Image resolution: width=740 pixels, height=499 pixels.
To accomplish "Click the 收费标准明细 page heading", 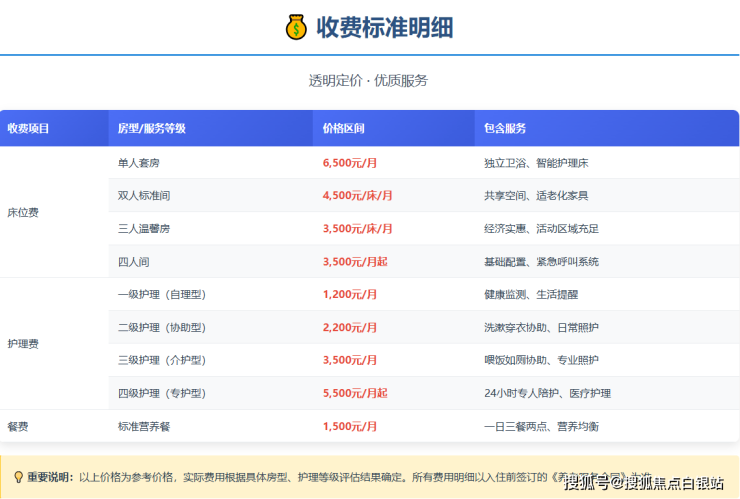I will pos(385,27).
